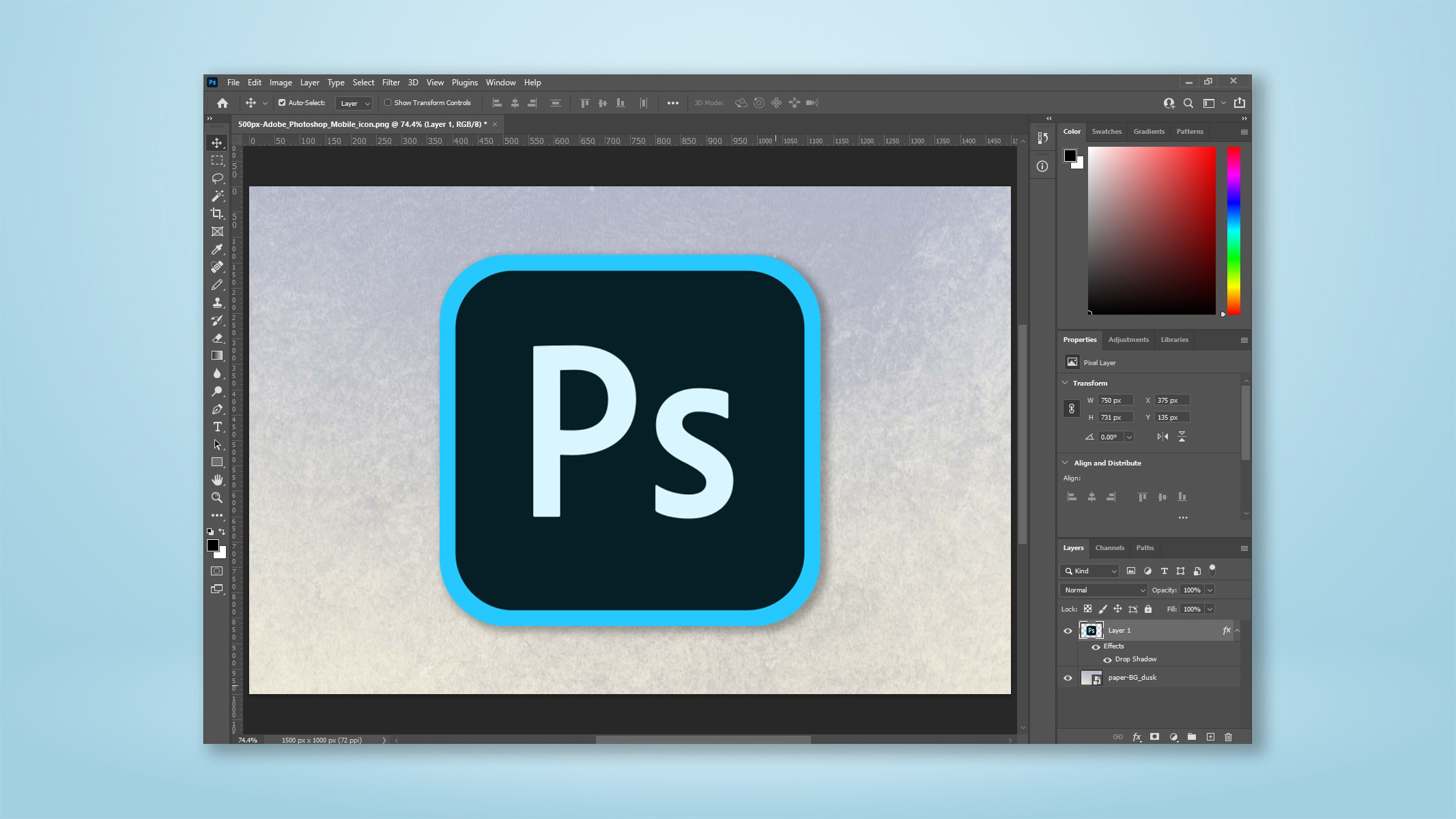
Task: Toggle Auto-Select checkbox
Action: pos(283,103)
